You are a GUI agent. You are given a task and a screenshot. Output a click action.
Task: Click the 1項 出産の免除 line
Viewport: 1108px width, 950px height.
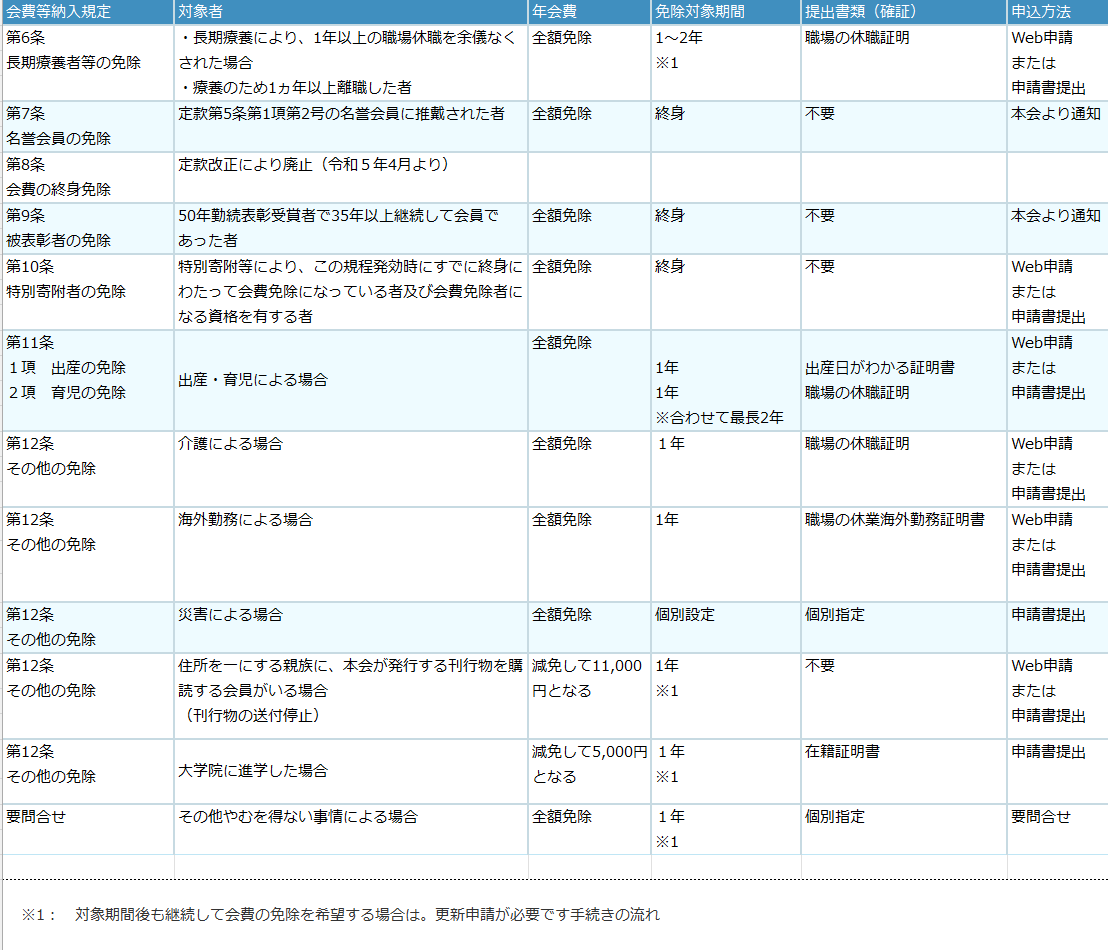tap(66, 368)
